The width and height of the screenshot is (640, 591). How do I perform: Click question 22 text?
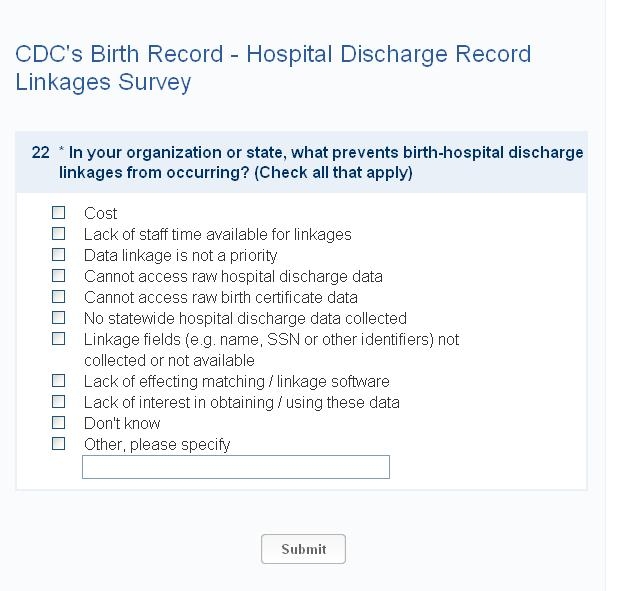[x=320, y=162]
